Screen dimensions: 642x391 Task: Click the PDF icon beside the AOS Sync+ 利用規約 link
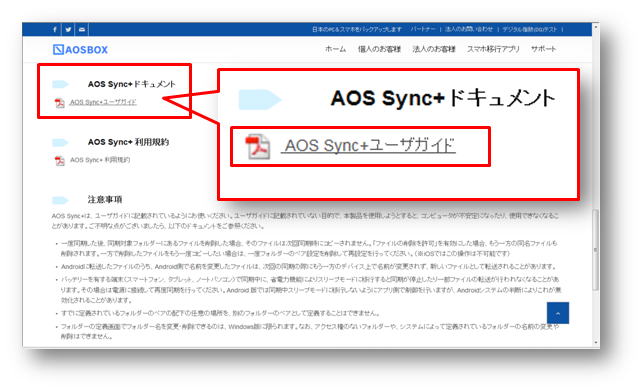coord(60,160)
